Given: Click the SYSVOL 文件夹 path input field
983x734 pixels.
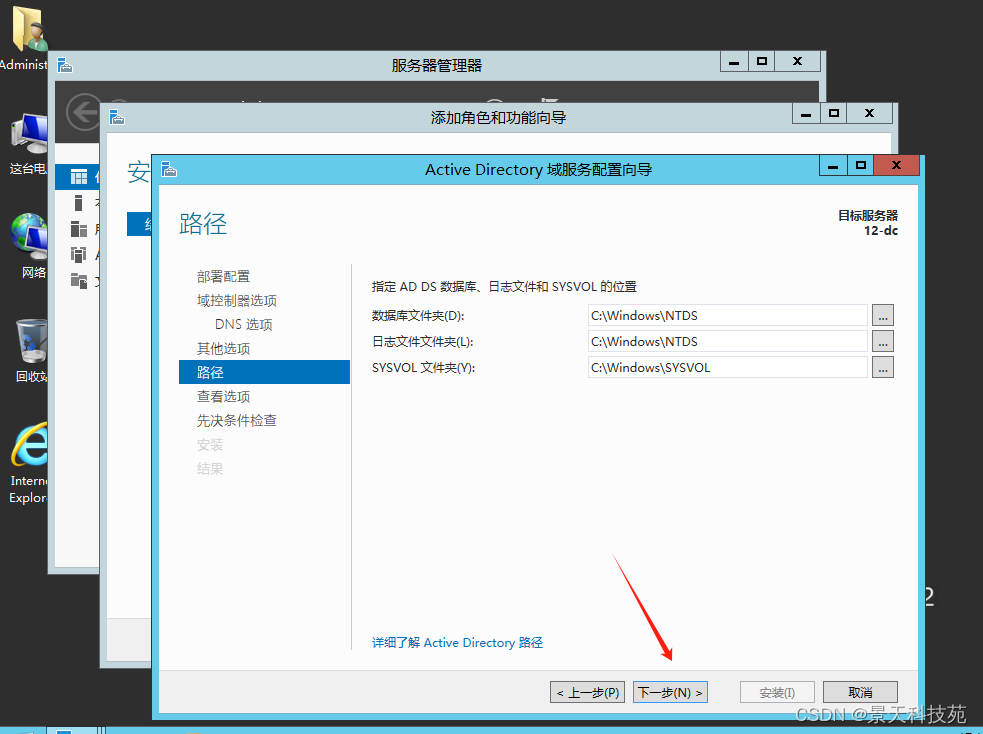Looking at the screenshot, I should [728, 368].
